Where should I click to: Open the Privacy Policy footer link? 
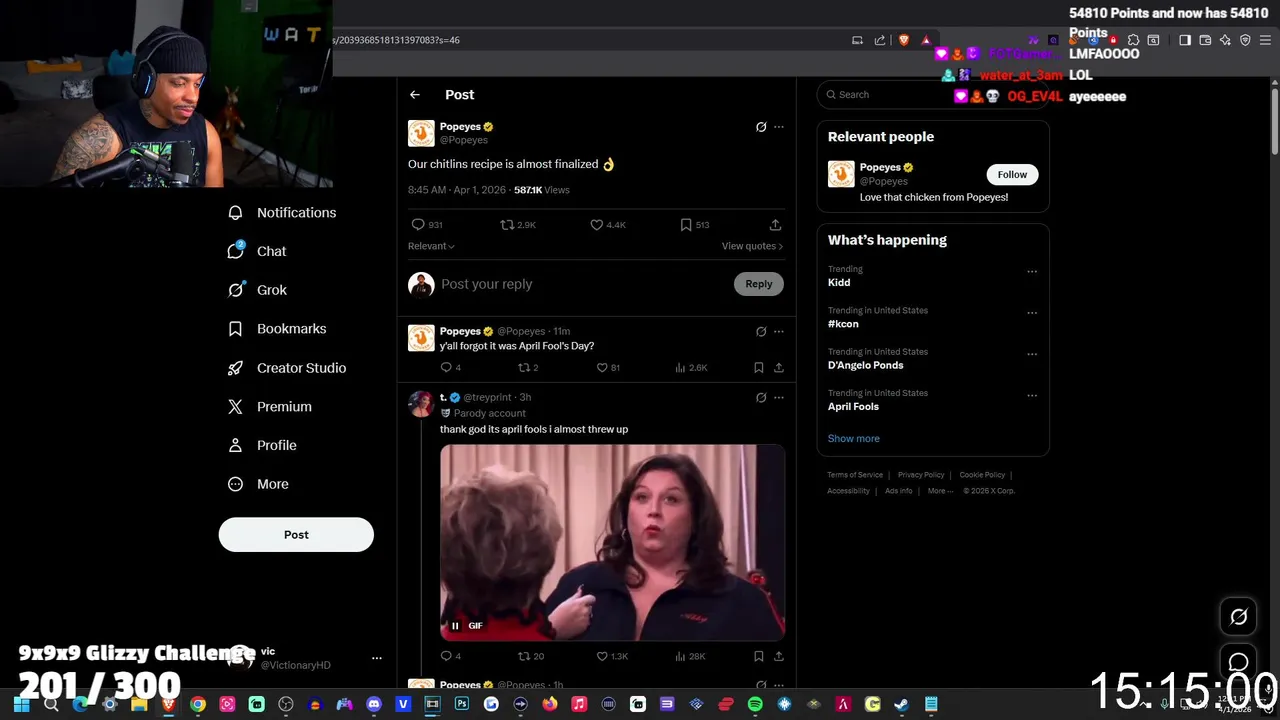point(921,475)
